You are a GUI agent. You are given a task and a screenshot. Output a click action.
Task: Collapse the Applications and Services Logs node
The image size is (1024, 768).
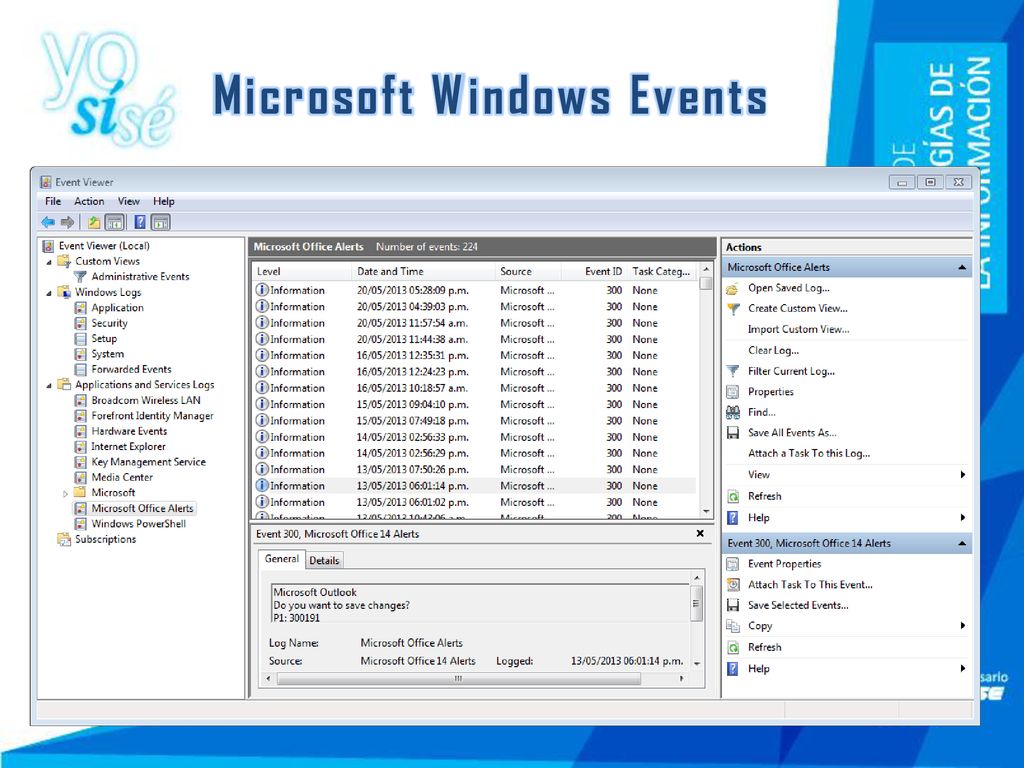(x=49, y=386)
